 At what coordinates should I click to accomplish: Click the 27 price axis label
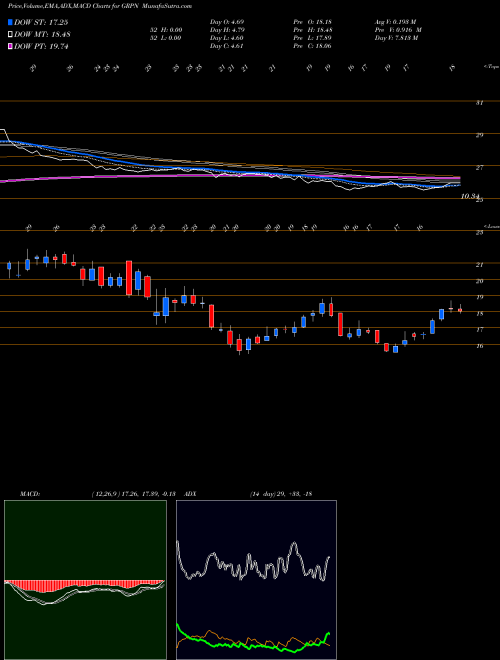point(479,168)
